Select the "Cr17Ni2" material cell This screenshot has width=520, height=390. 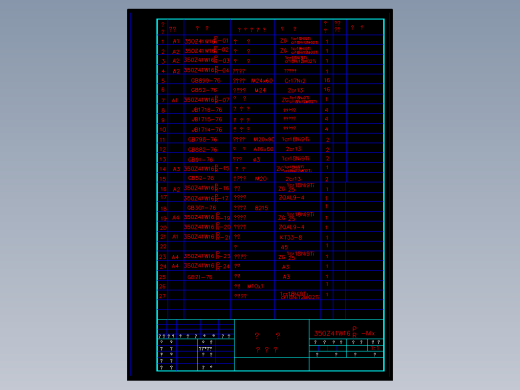(295, 81)
